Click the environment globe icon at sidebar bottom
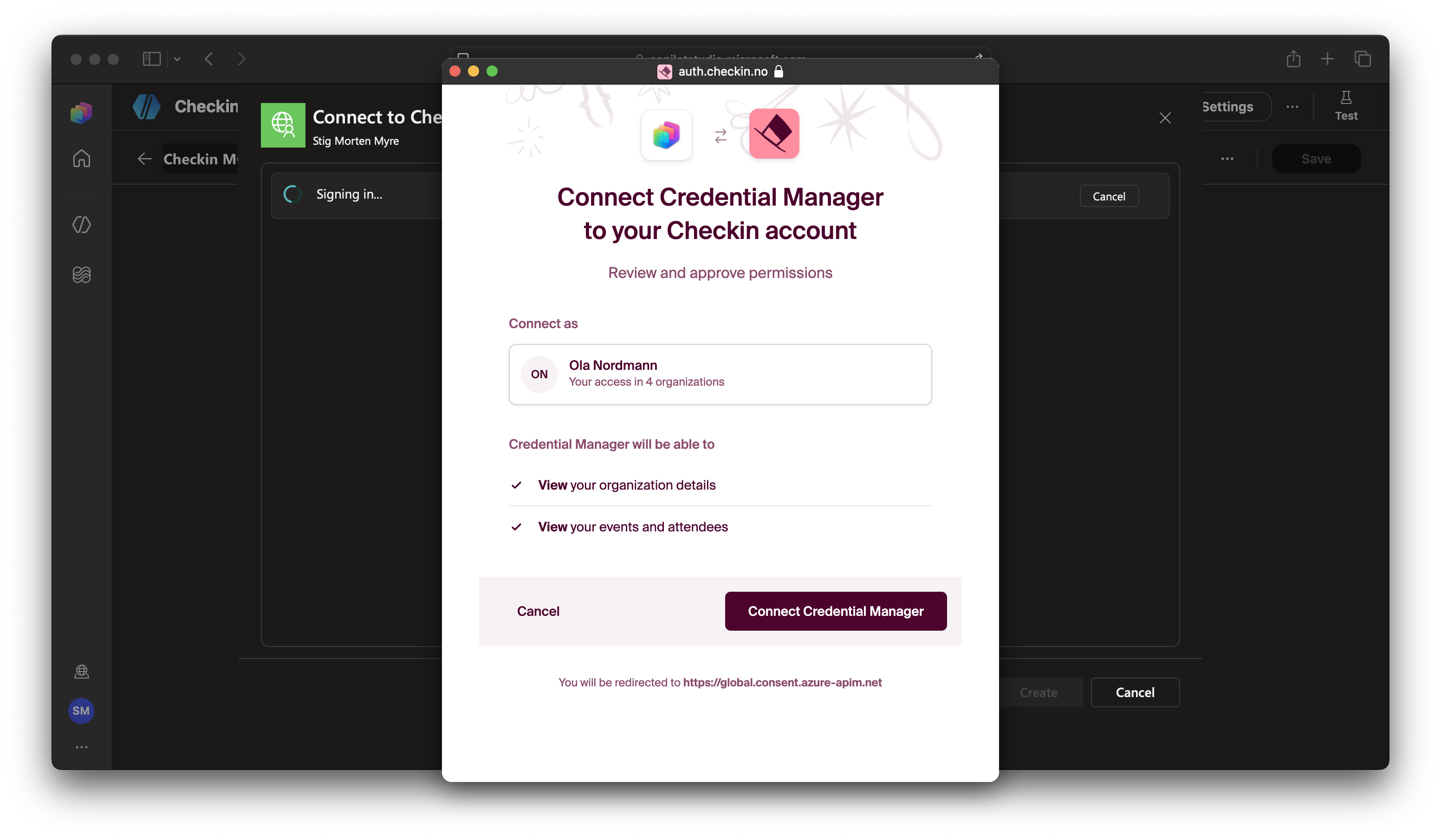Screen dimensions: 1441x840 tap(81, 672)
